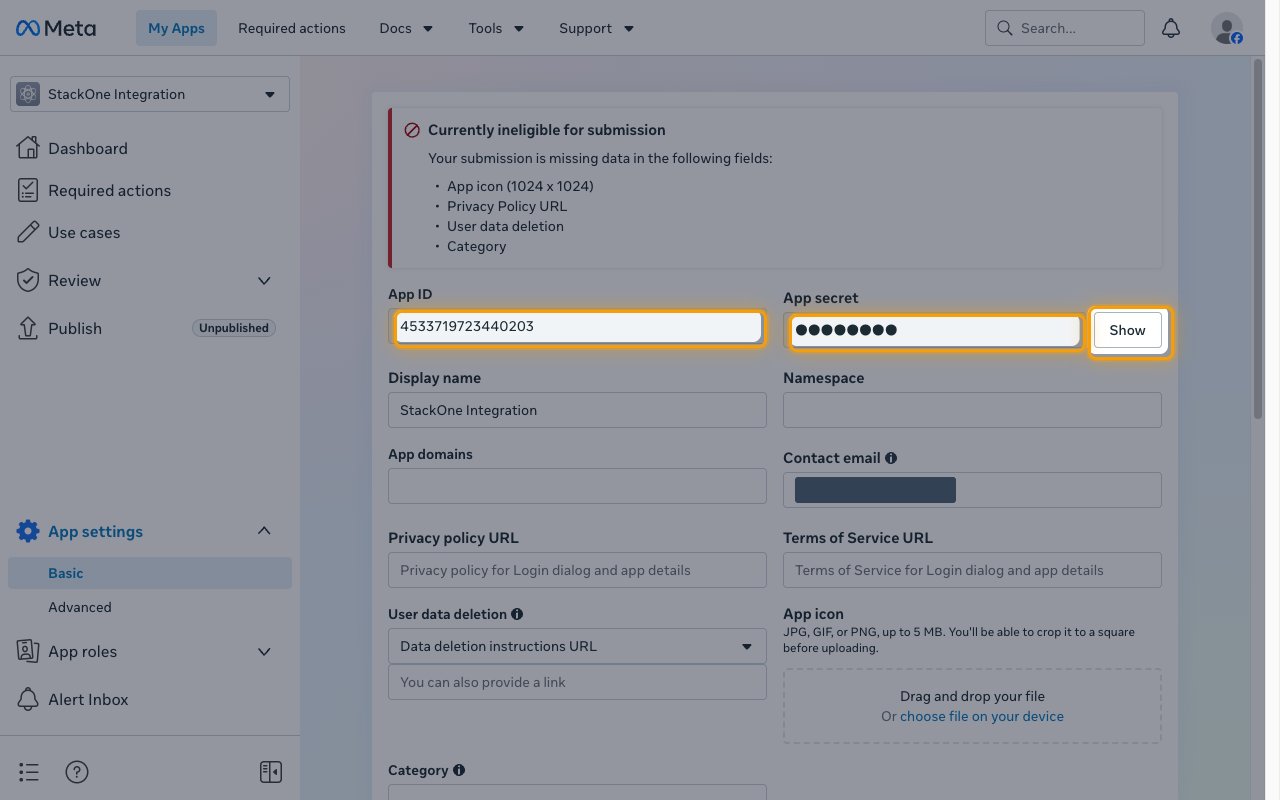The image size is (1280, 800).
Task: Collapse the sidebar with panel icon
Action: (x=270, y=771)
